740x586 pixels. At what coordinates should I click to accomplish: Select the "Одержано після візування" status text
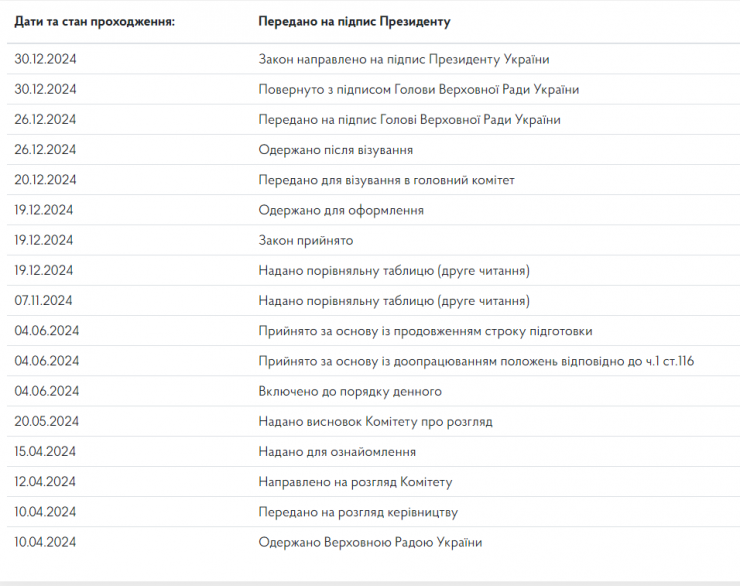335,150
